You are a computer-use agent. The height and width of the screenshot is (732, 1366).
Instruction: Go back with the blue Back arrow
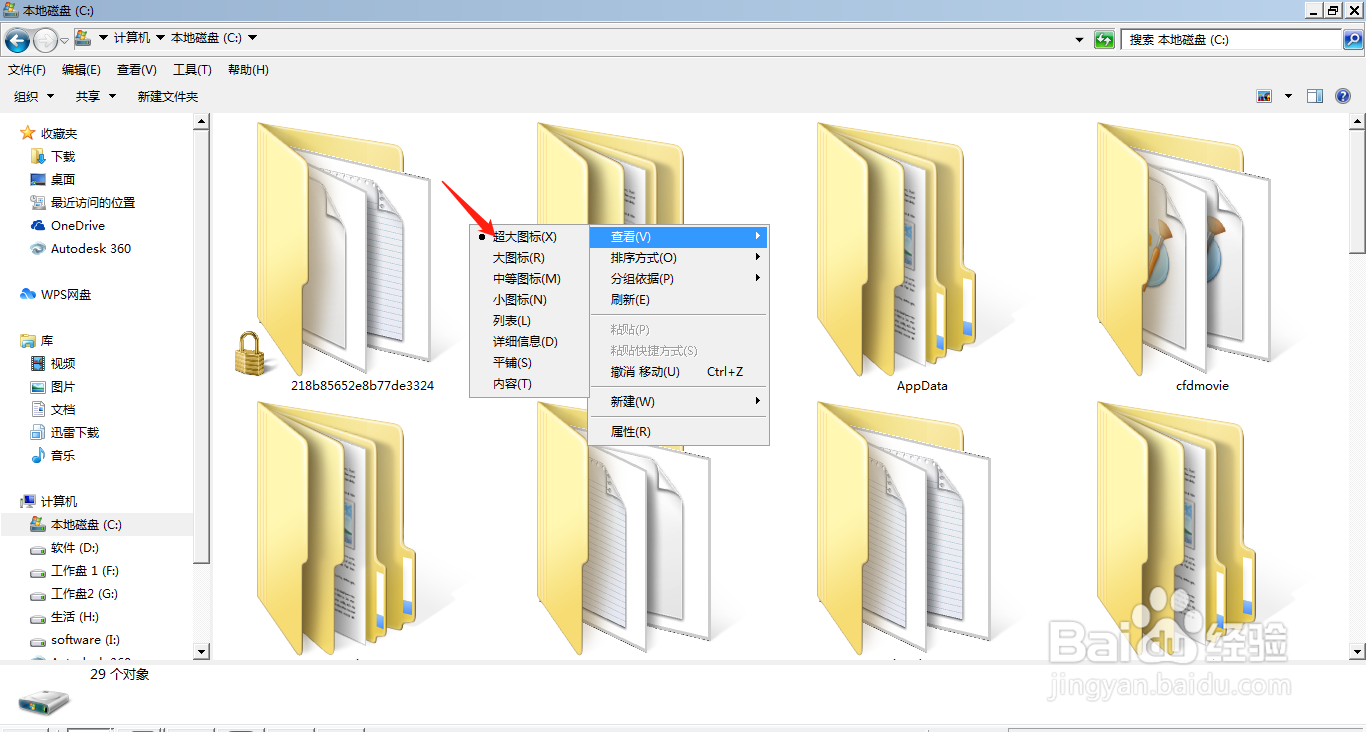16,40
